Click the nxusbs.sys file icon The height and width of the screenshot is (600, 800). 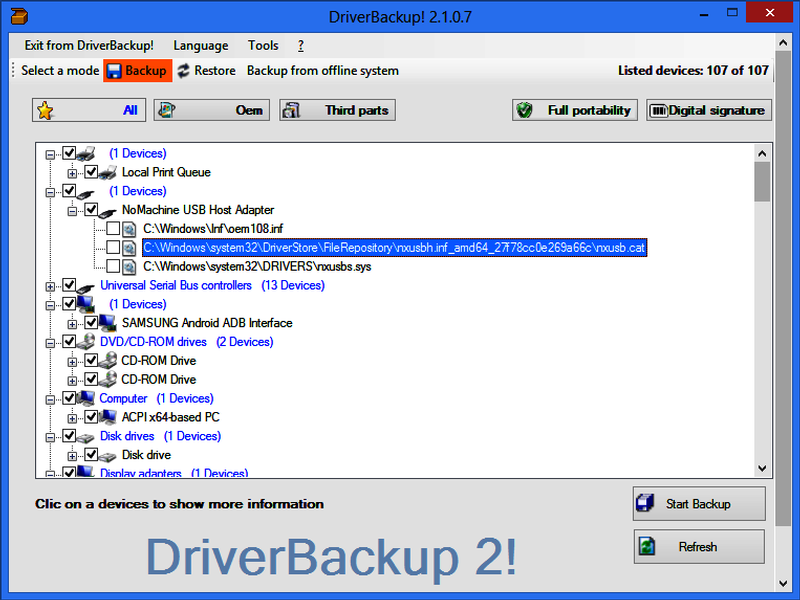pos(129,267)
